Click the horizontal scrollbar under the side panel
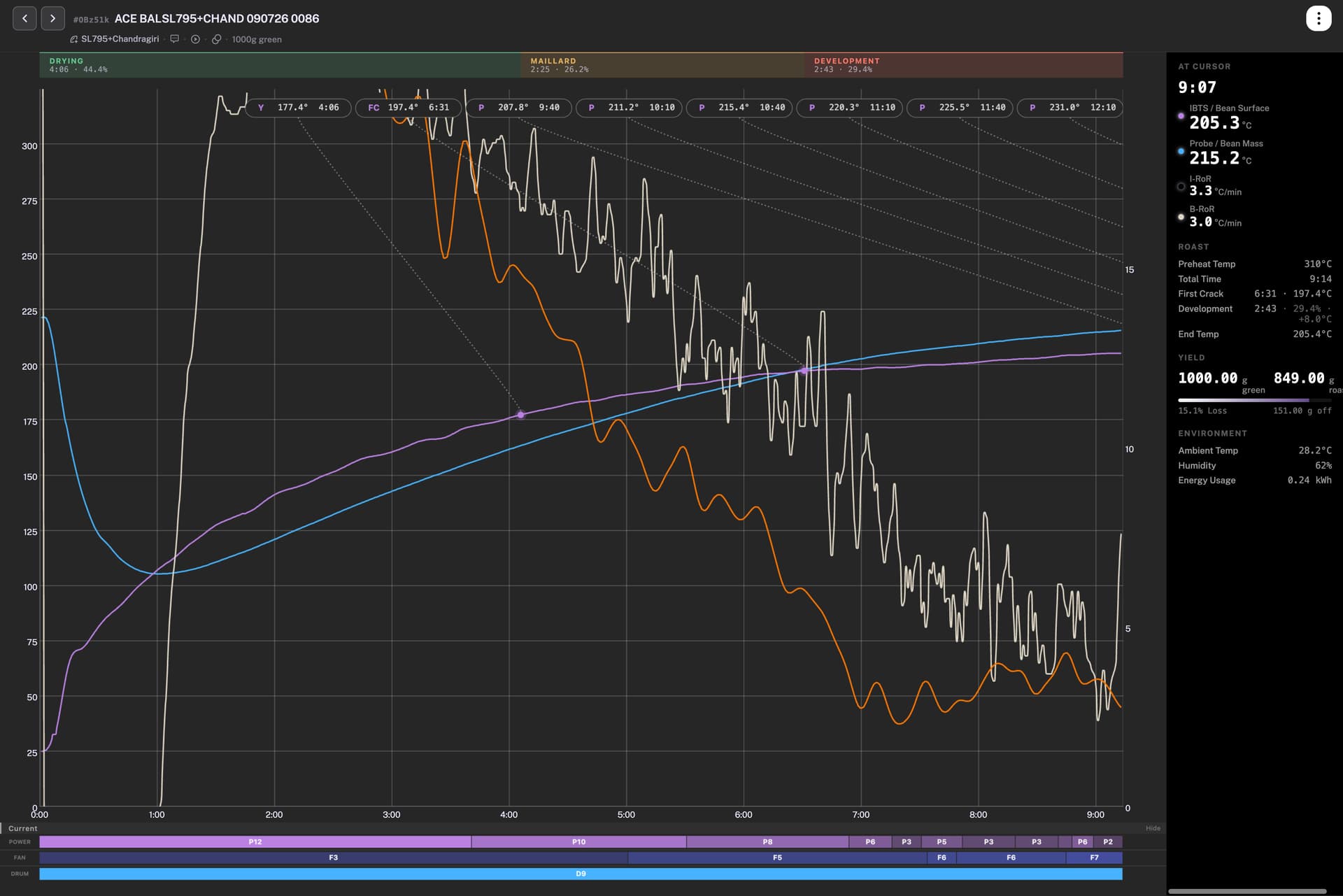1343x896 pixels. [1248, 891]
